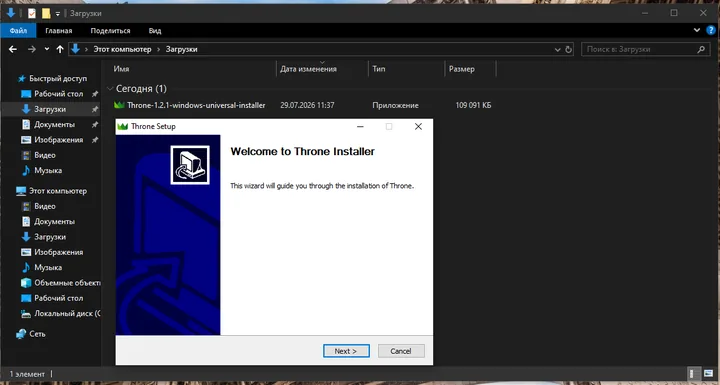The width and height of the screenshot is (720, 385).
Task: Cancel the Throne Setup wizard
Action: pyautogui.click(x=401, y=351)
